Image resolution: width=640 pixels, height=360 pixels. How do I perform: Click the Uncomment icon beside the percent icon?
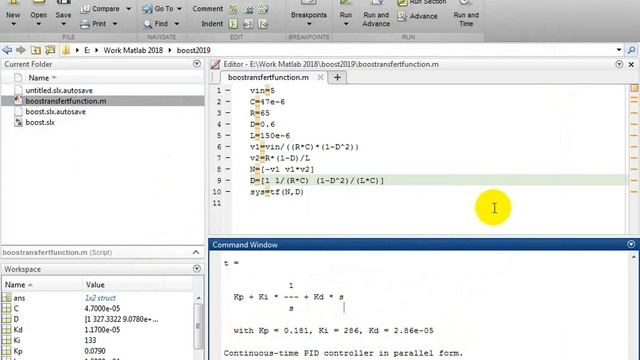click(x=249, y=9)
